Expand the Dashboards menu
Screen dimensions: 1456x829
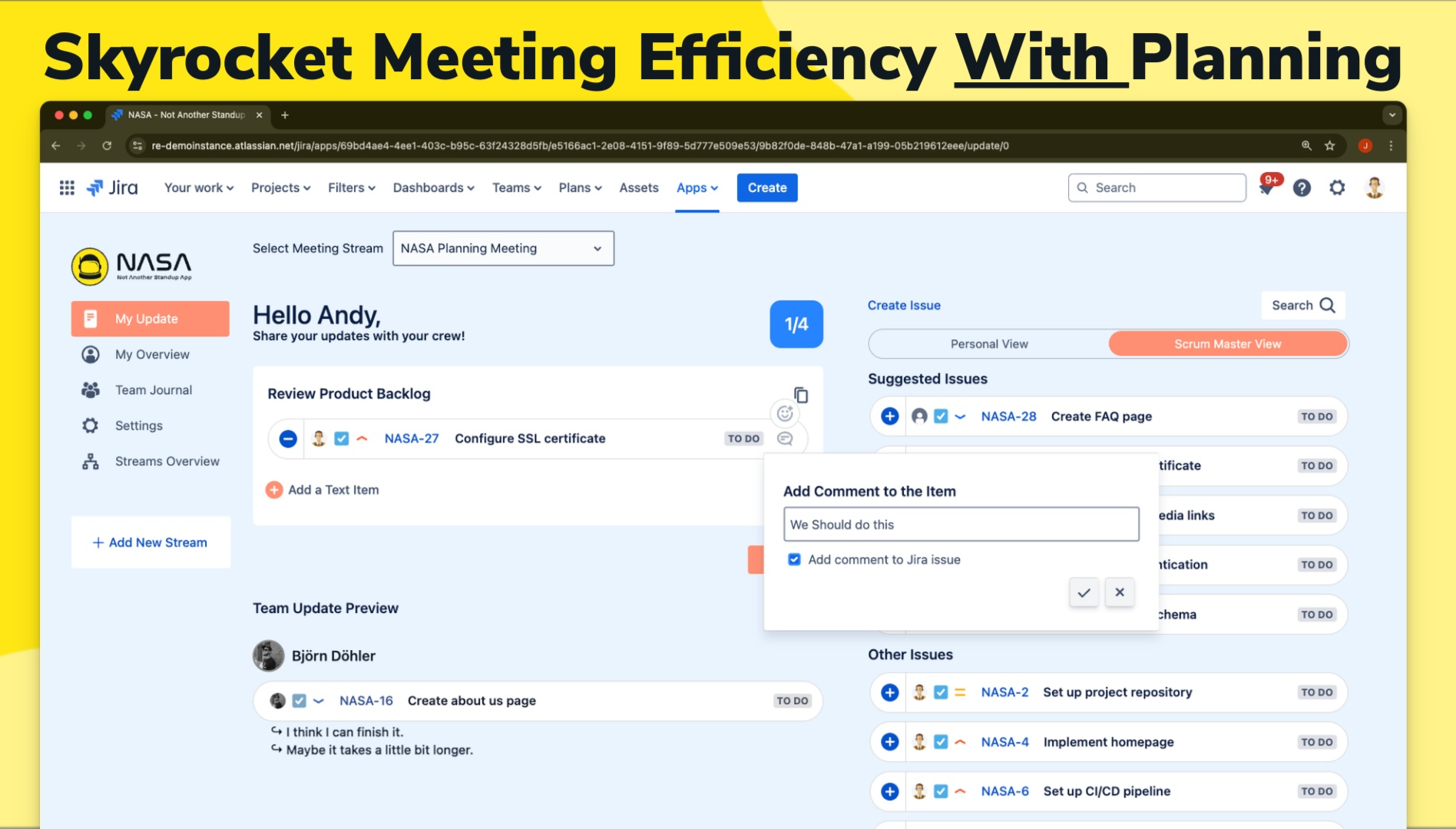(x=433, y=188)
